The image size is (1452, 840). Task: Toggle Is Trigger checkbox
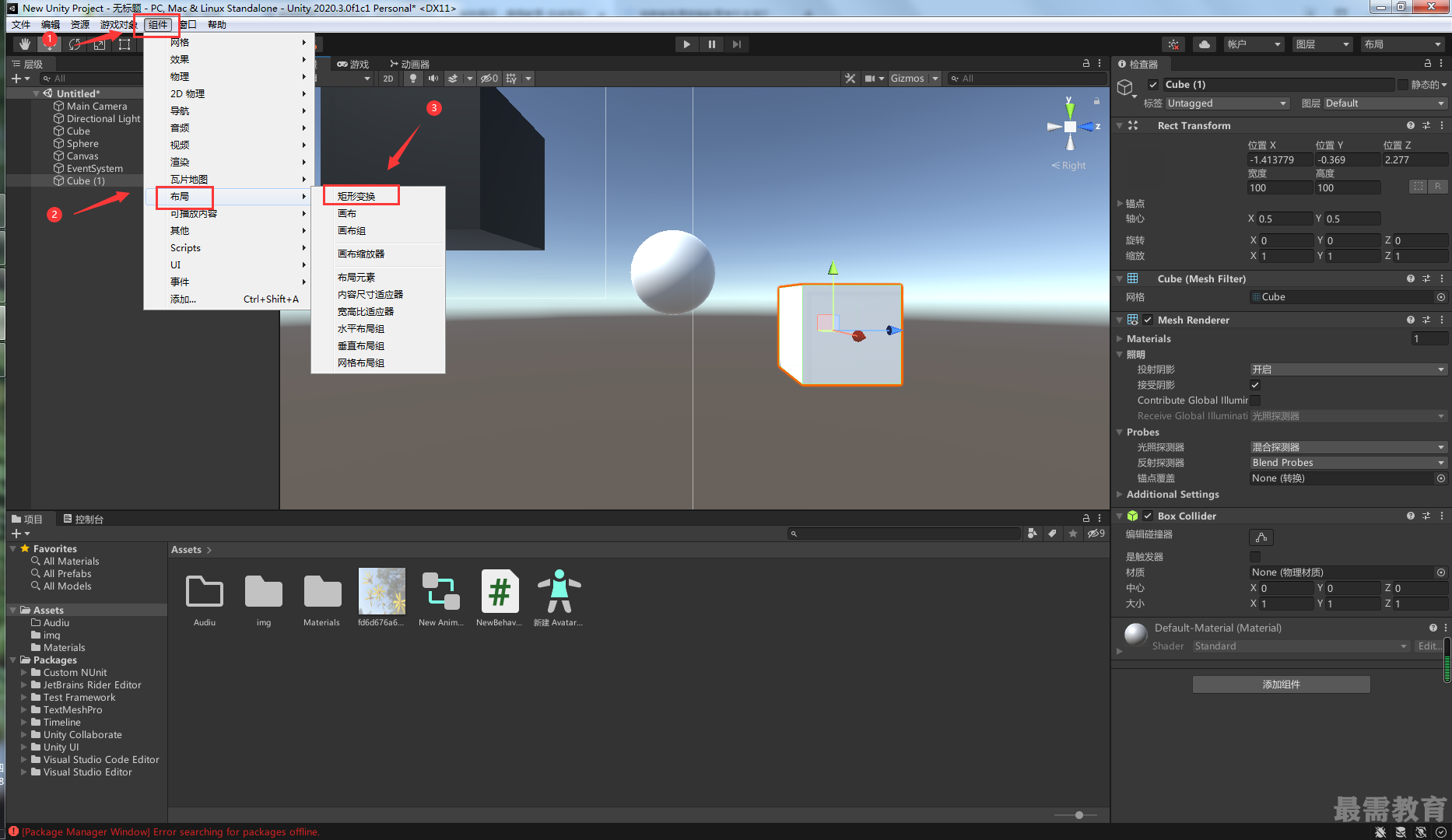[1255, 557]
